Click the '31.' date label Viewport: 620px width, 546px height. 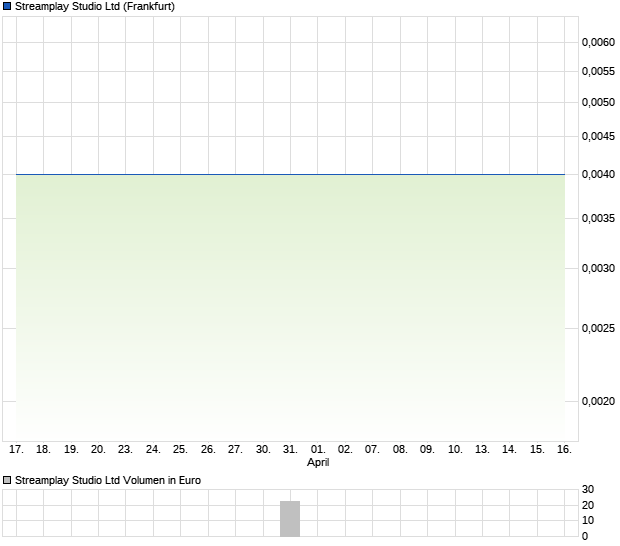pyautogui.click(x=290, y=449)
